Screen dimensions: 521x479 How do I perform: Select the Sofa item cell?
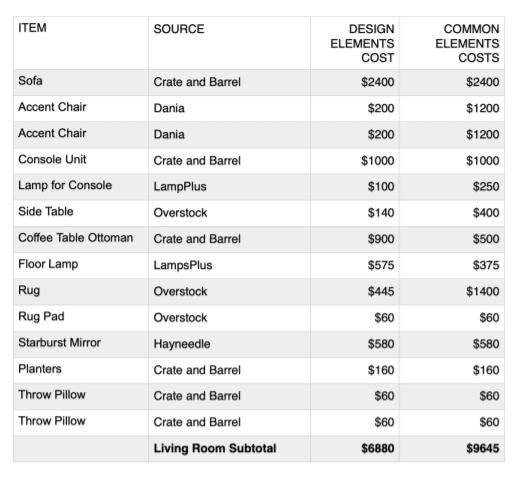(x=81, y=82)
